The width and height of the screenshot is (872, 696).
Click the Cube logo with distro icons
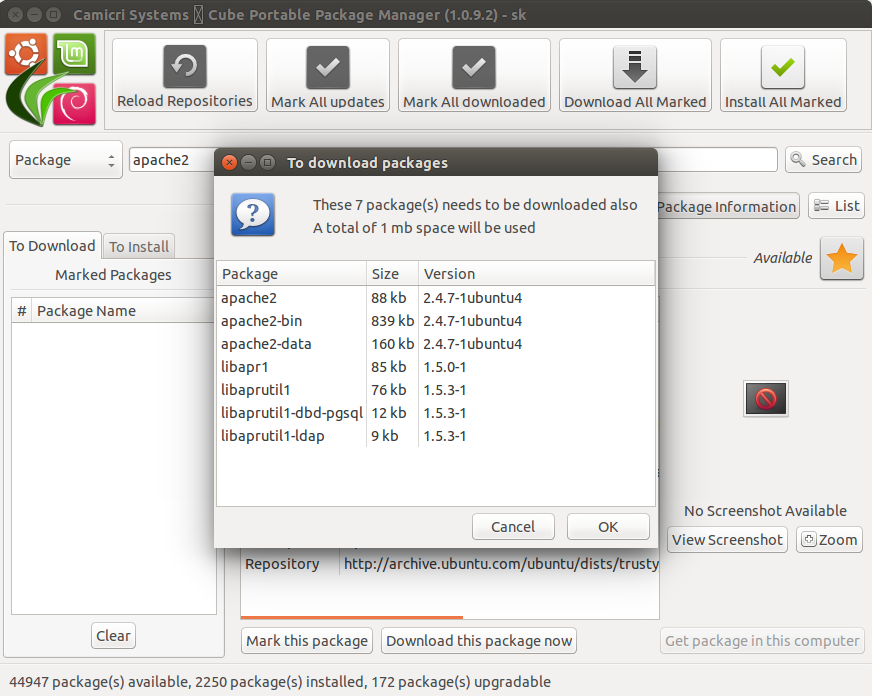point(51,79)
